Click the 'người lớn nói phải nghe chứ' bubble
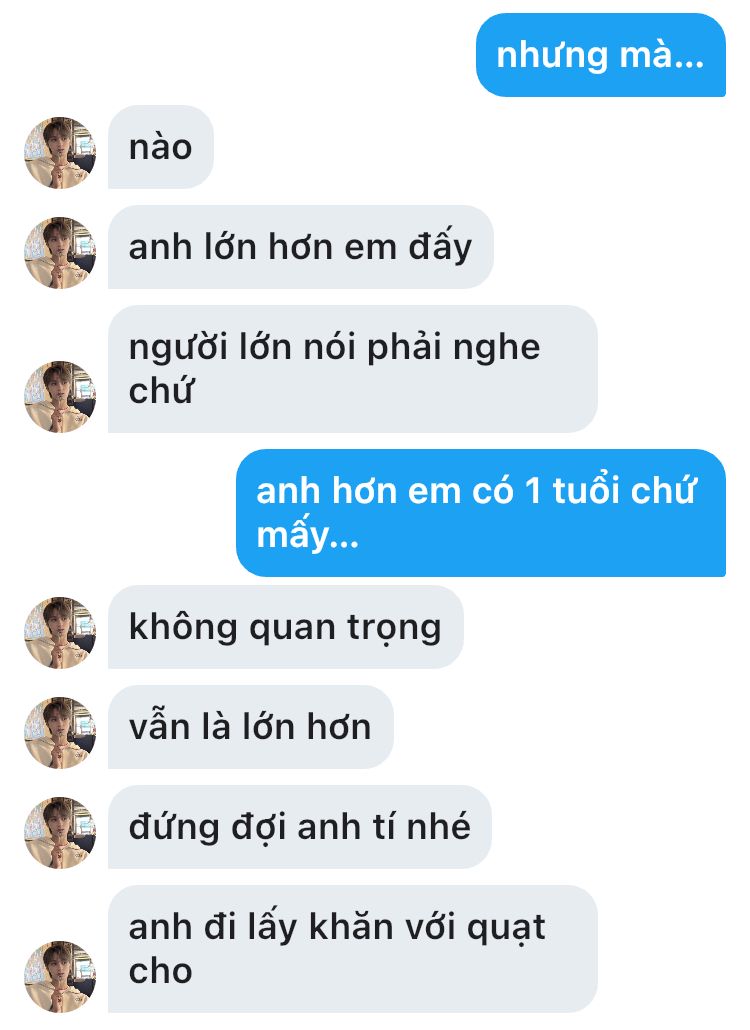The width and height of the screenshot is (750, 1030). click(x=353, y=369)
